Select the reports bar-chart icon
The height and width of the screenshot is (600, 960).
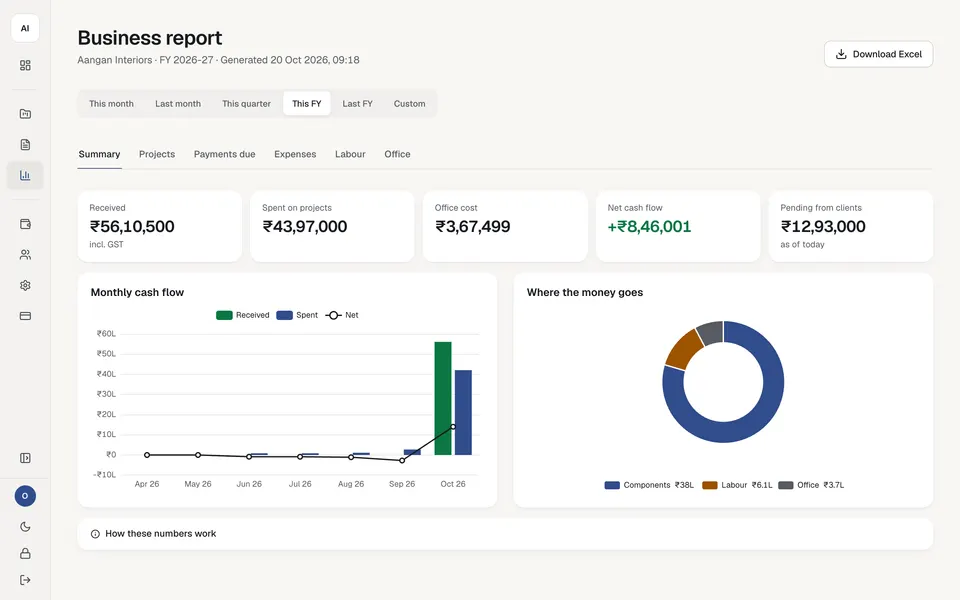(25, 175)
